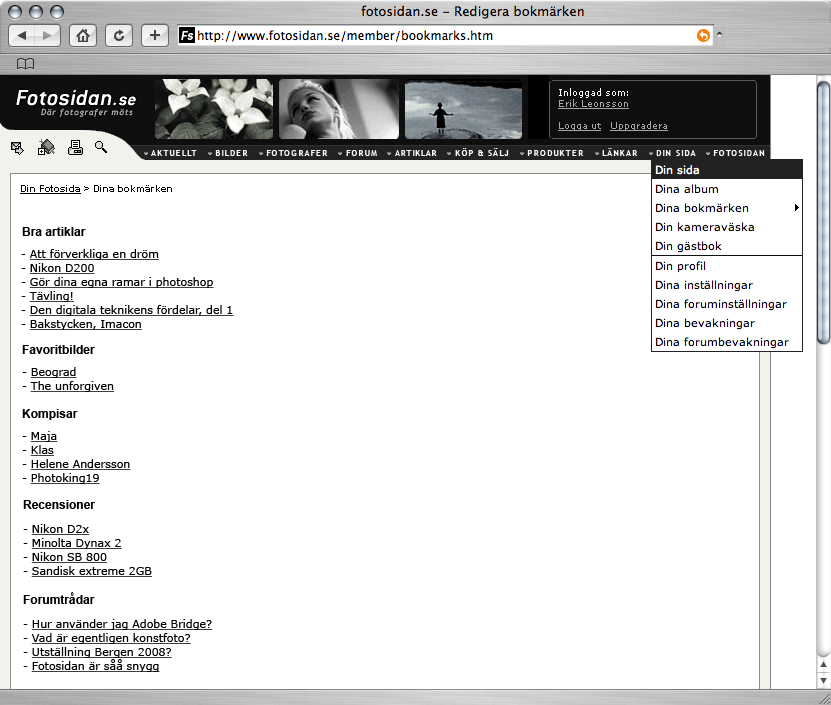Open the Nikon D200 article link

[62, 268]
